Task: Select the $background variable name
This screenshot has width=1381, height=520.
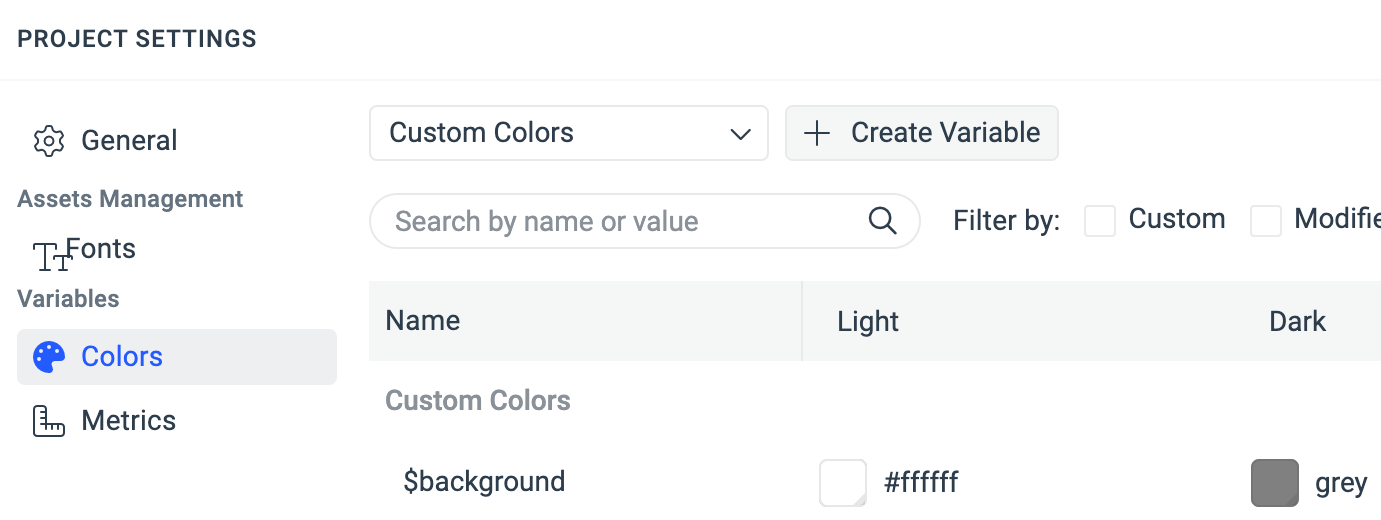Action: coord(484,482)
